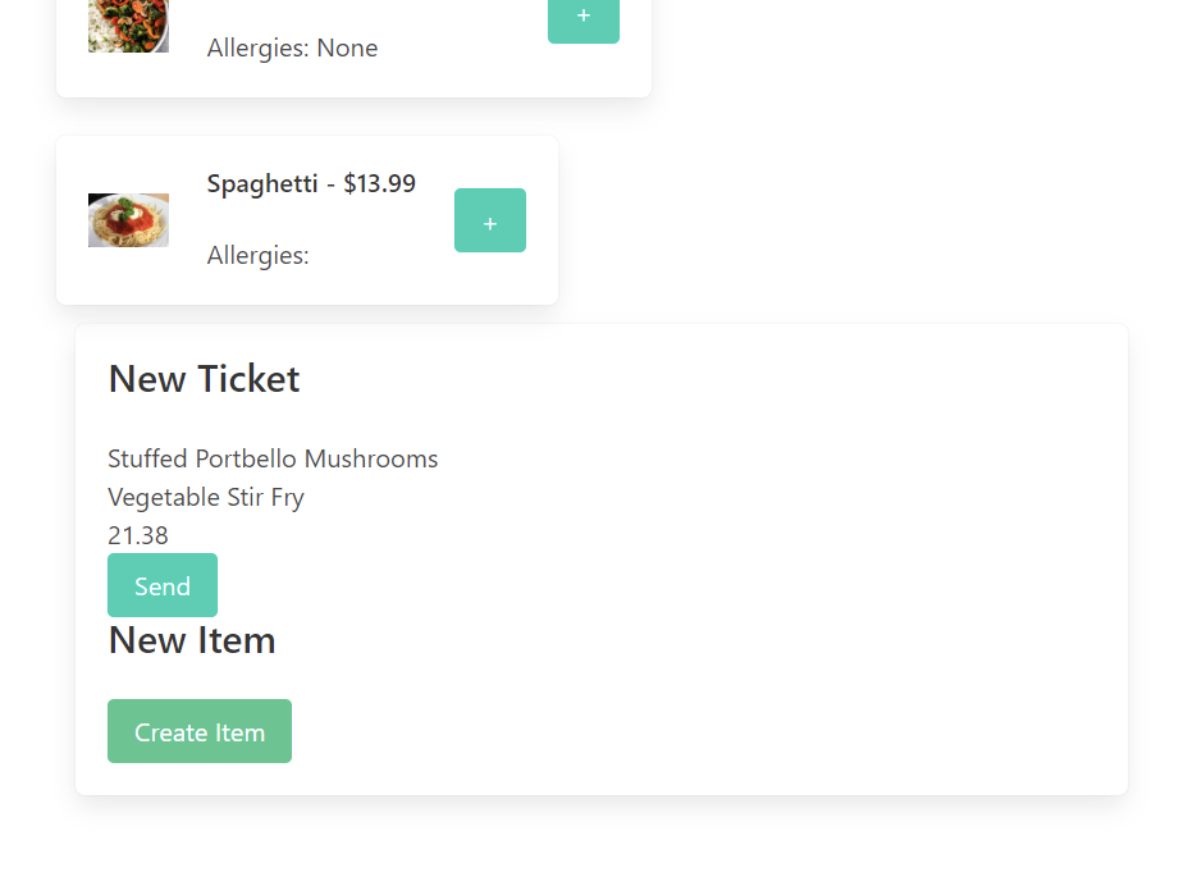The height and width of the screenshot is (873, 1179).
Task: Click the Spaghetti dish name
Action: (262, 184)
